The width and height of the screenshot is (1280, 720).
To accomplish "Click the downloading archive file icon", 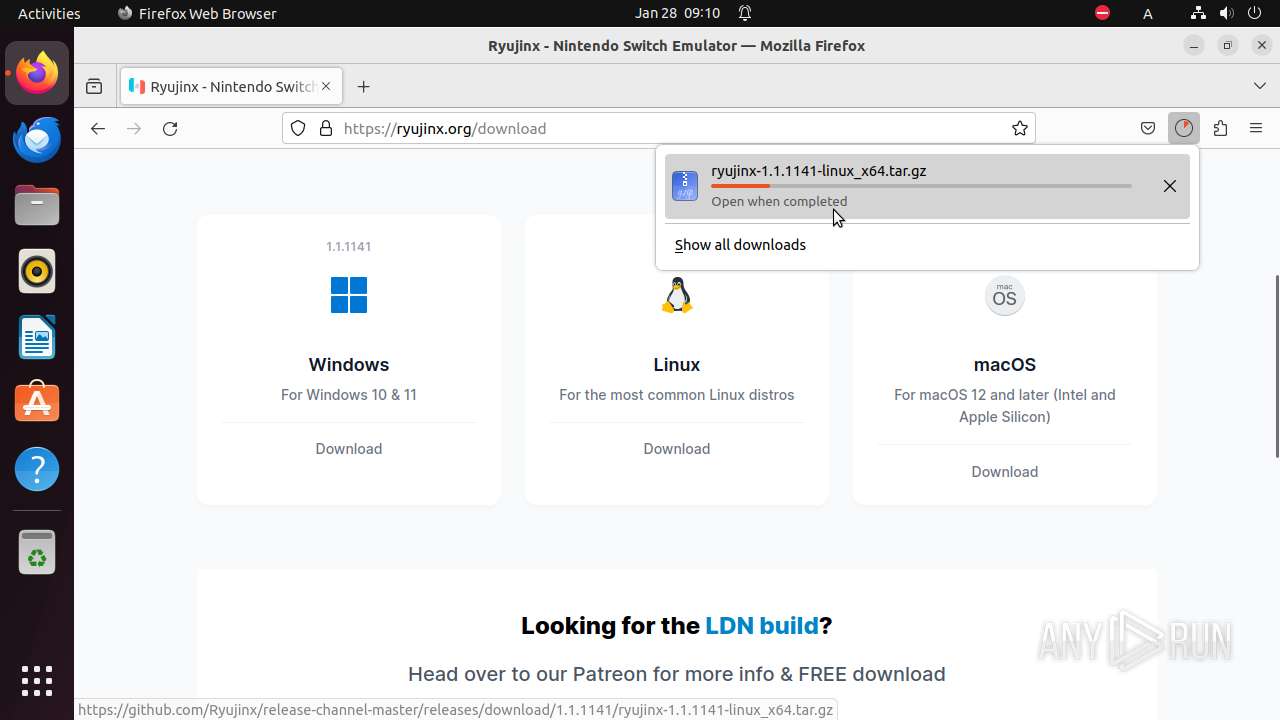I will click(685, 186).
